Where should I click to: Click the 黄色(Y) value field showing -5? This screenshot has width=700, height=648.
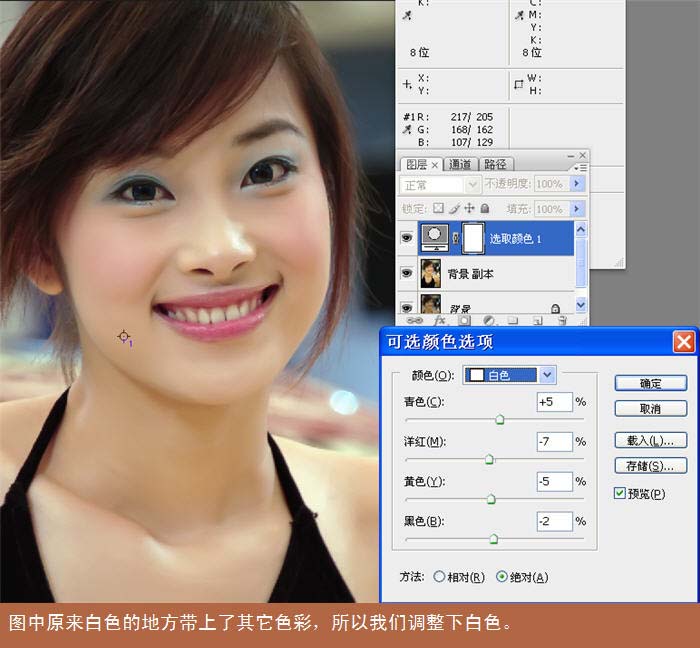coord(554,481)
